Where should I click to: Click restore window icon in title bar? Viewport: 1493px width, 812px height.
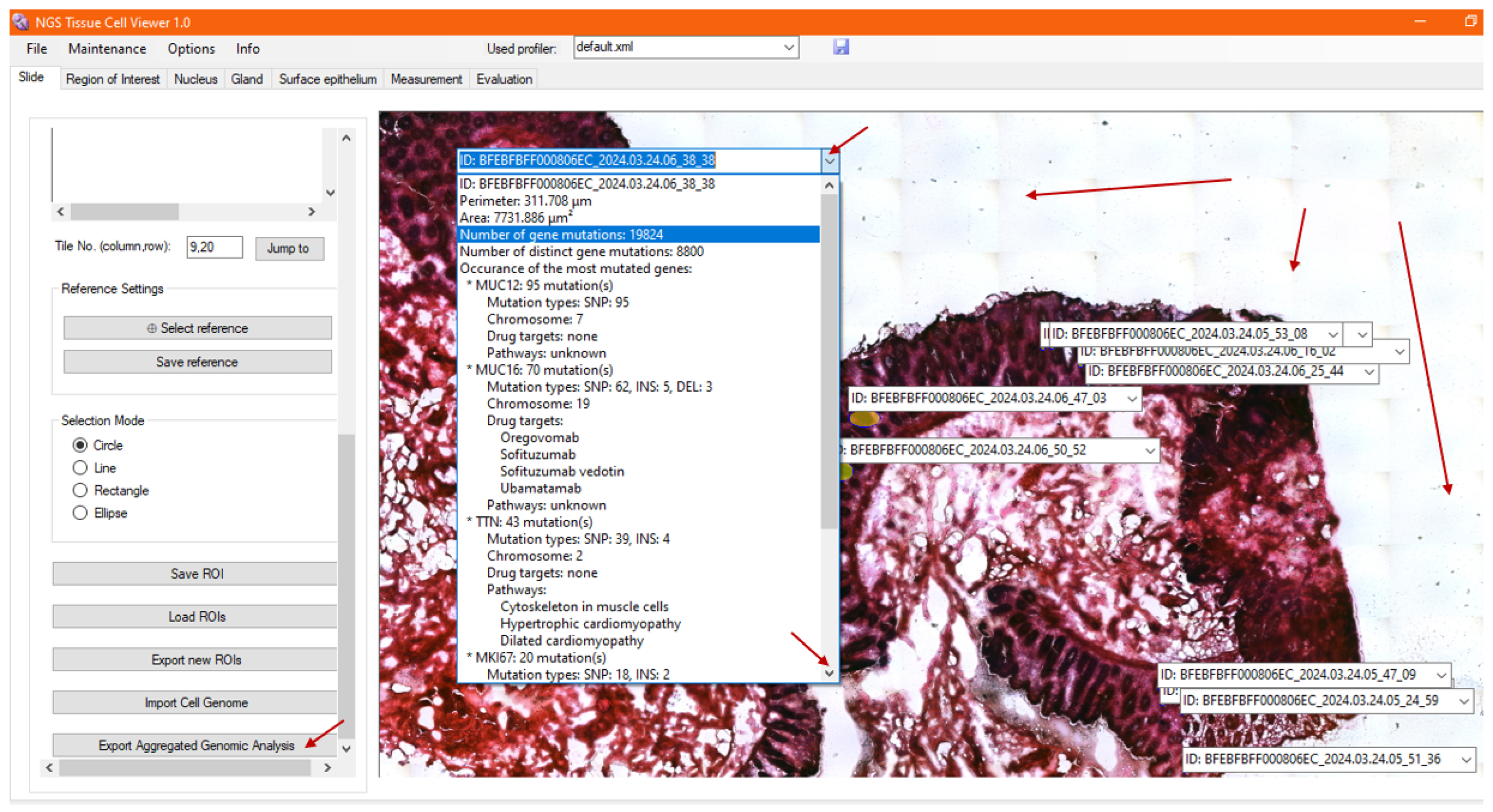(1471, 22)
